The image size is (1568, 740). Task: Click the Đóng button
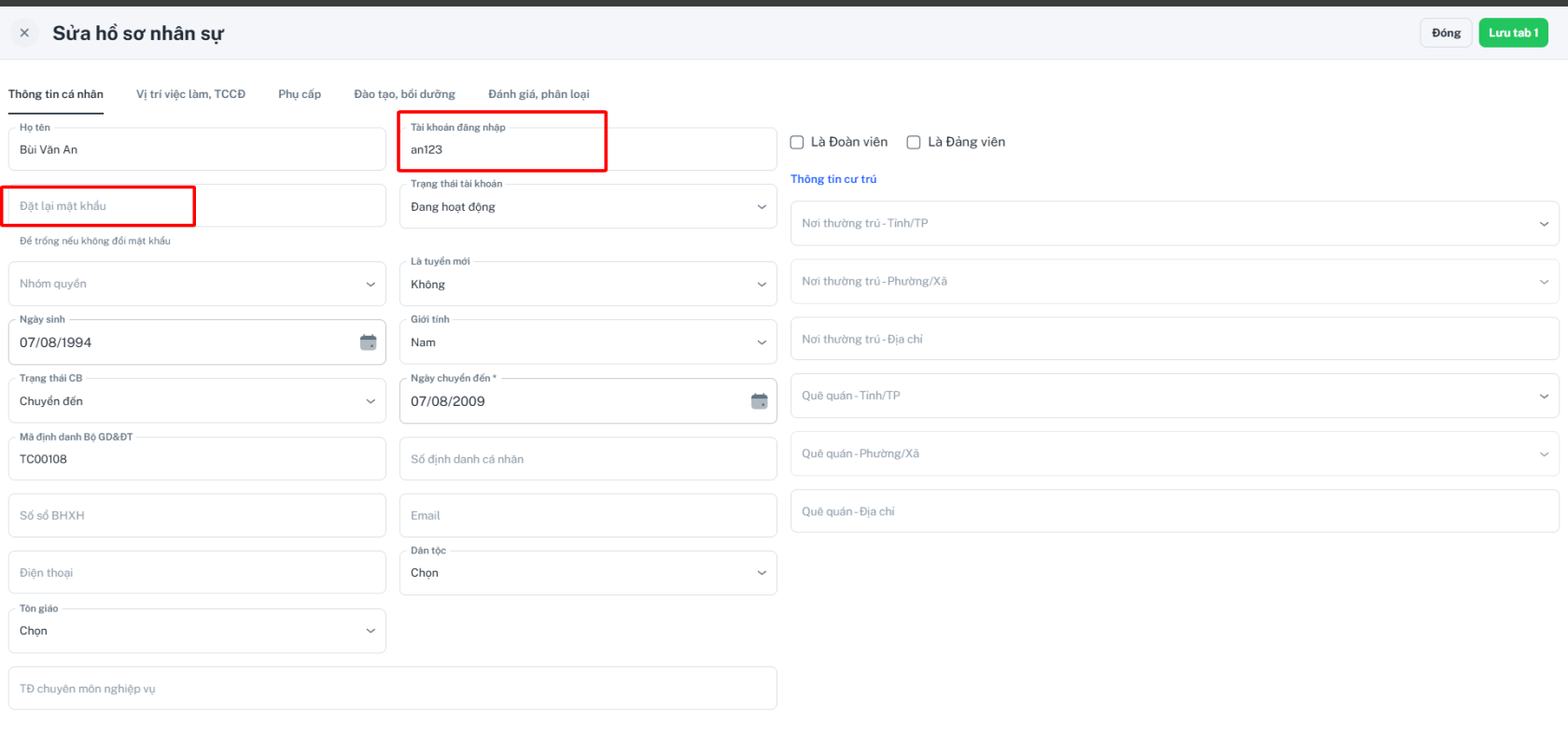1446,33
